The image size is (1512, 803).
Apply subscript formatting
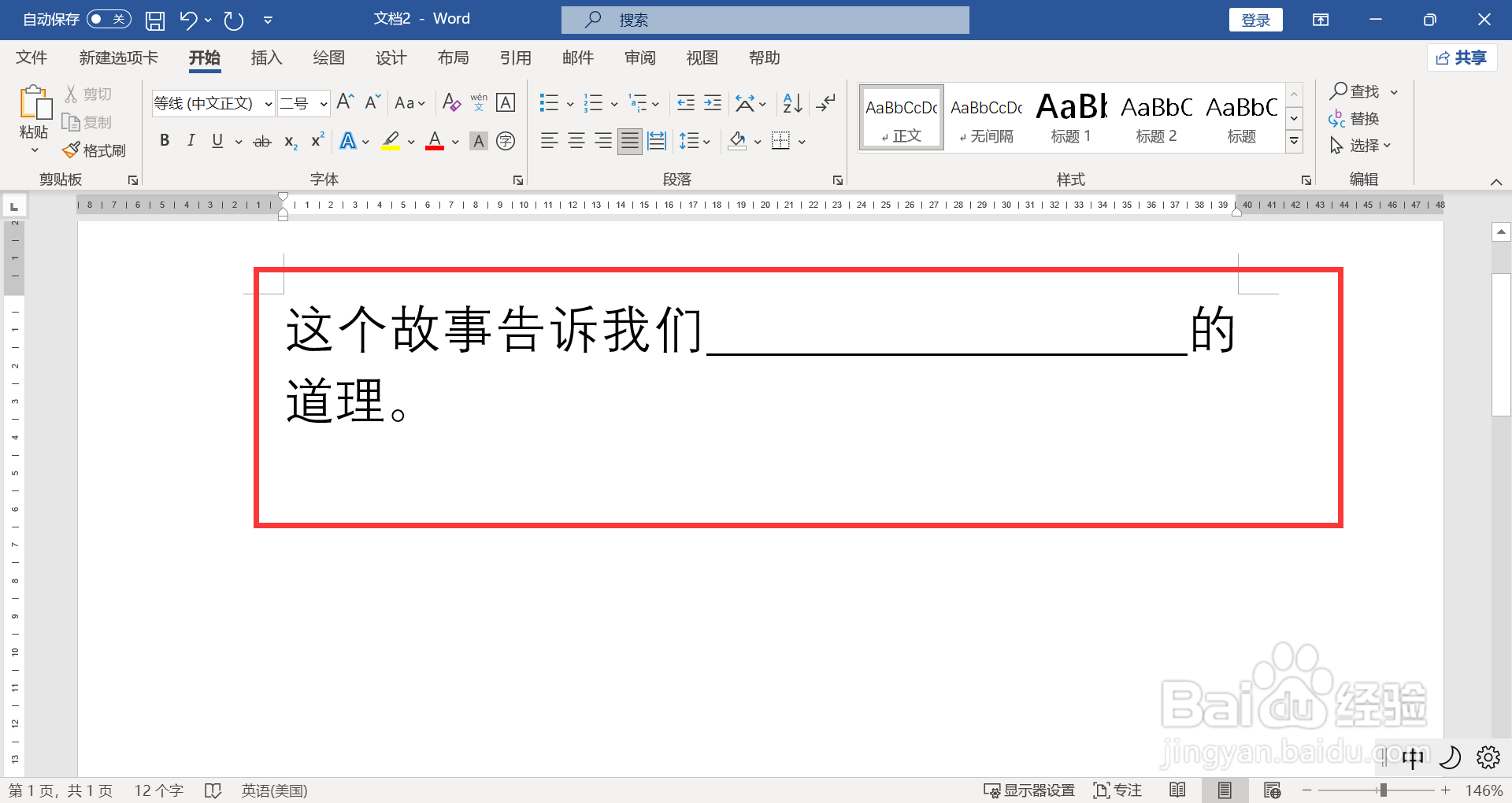289,141
